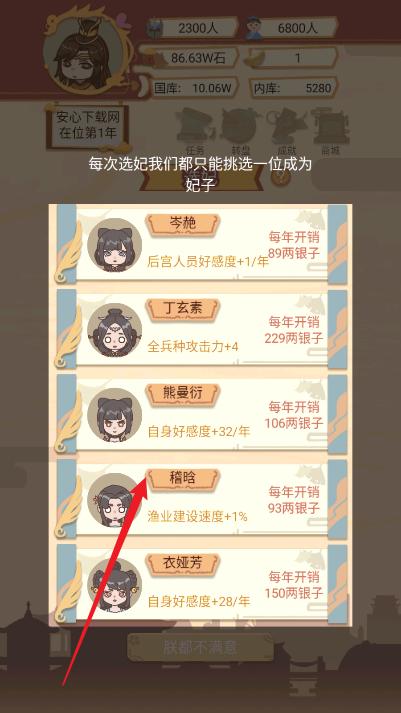Click the 国库 treasury value field

pyautogui.click(x=193, y=88)
